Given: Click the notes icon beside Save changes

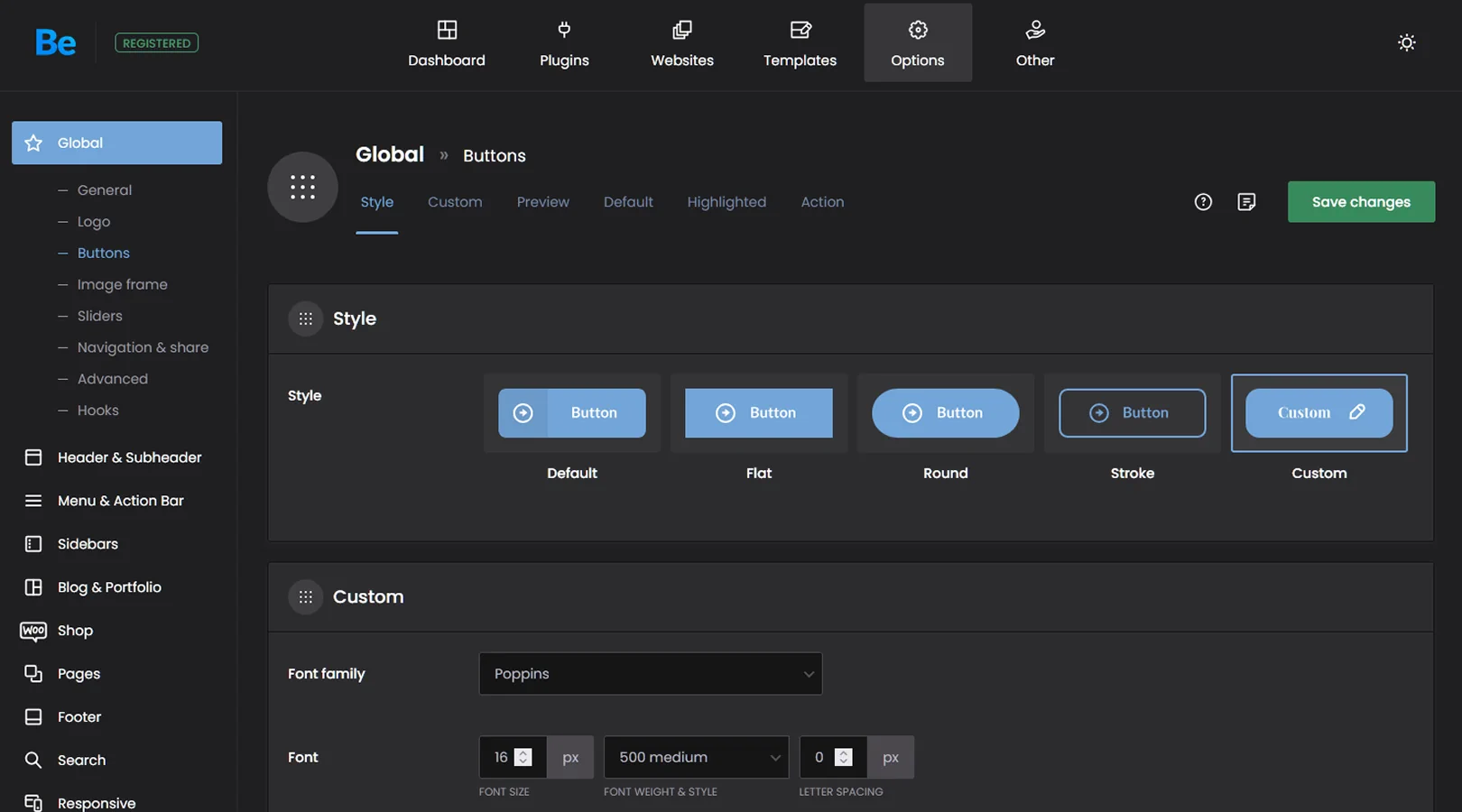Looking at the screenshot, I should (x=1246, y=202).
